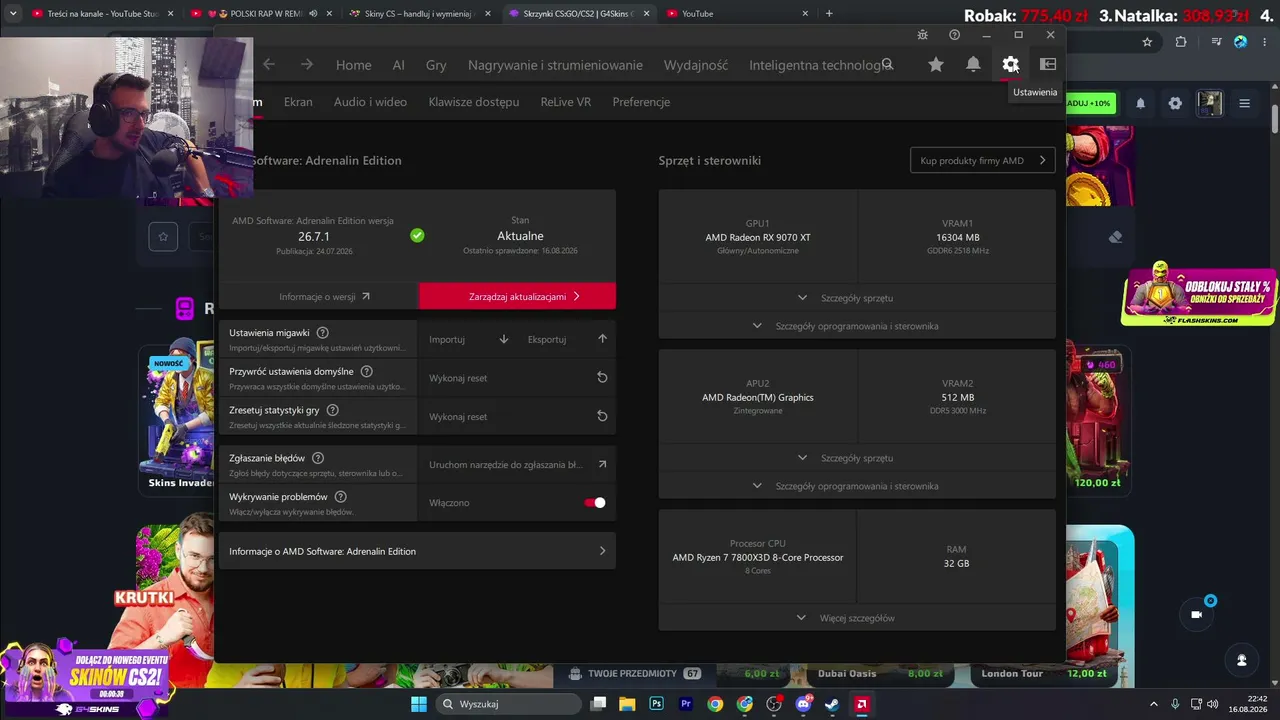1280x720 pixels.
Task: Toggle the AMD sidebar panel icon
Action: tap(1048, 64)
